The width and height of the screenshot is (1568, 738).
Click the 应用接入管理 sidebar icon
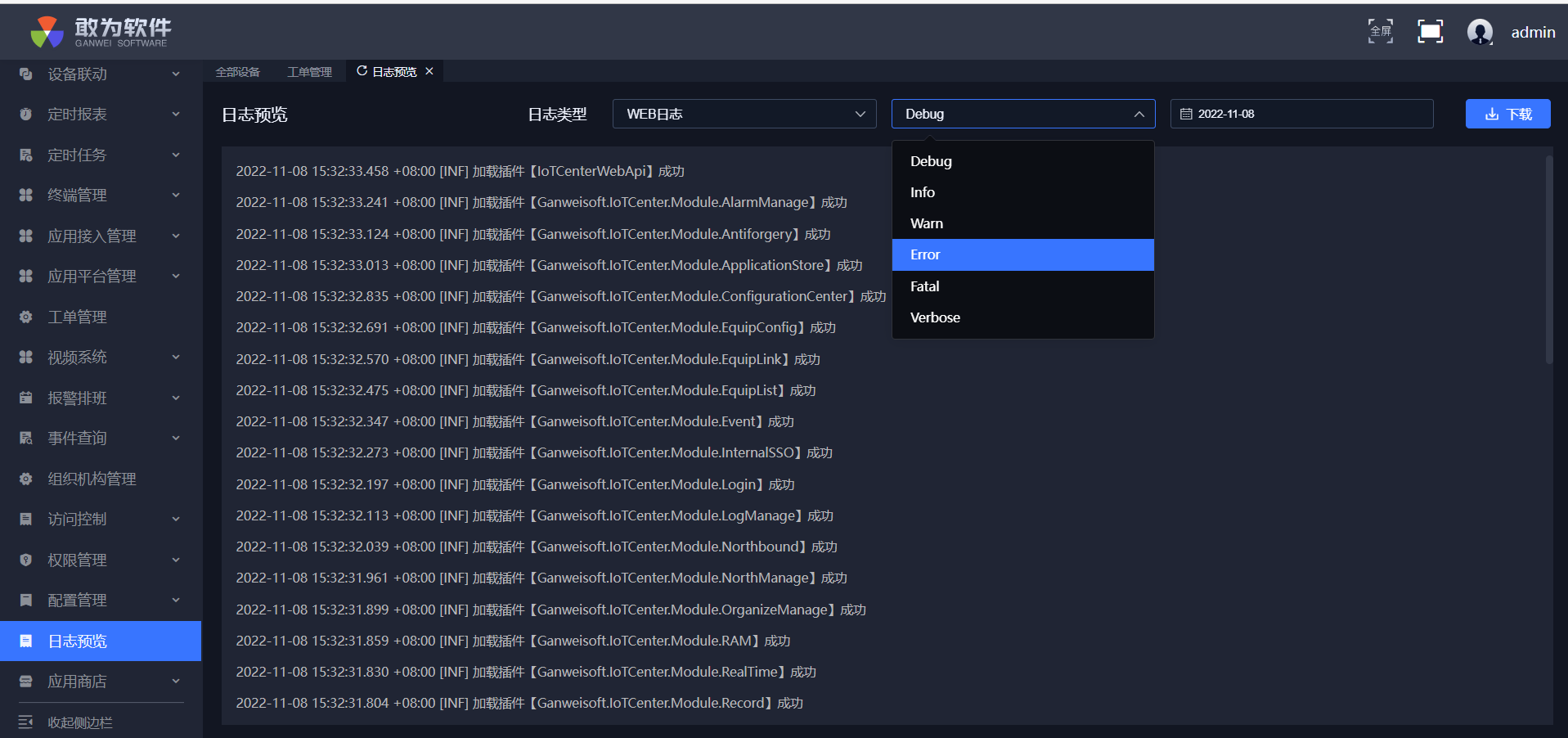25,236
